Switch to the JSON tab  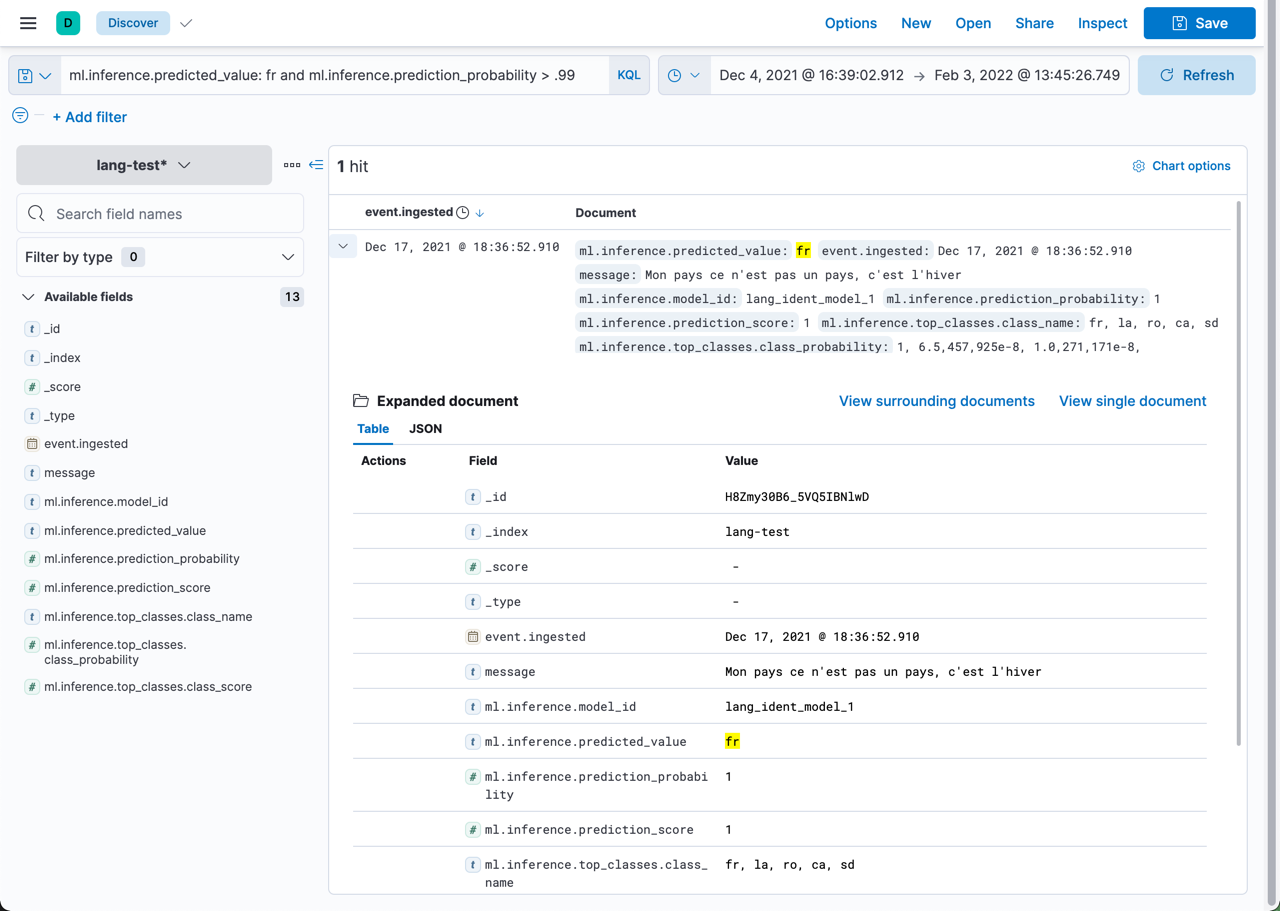(x=425, y=428)
